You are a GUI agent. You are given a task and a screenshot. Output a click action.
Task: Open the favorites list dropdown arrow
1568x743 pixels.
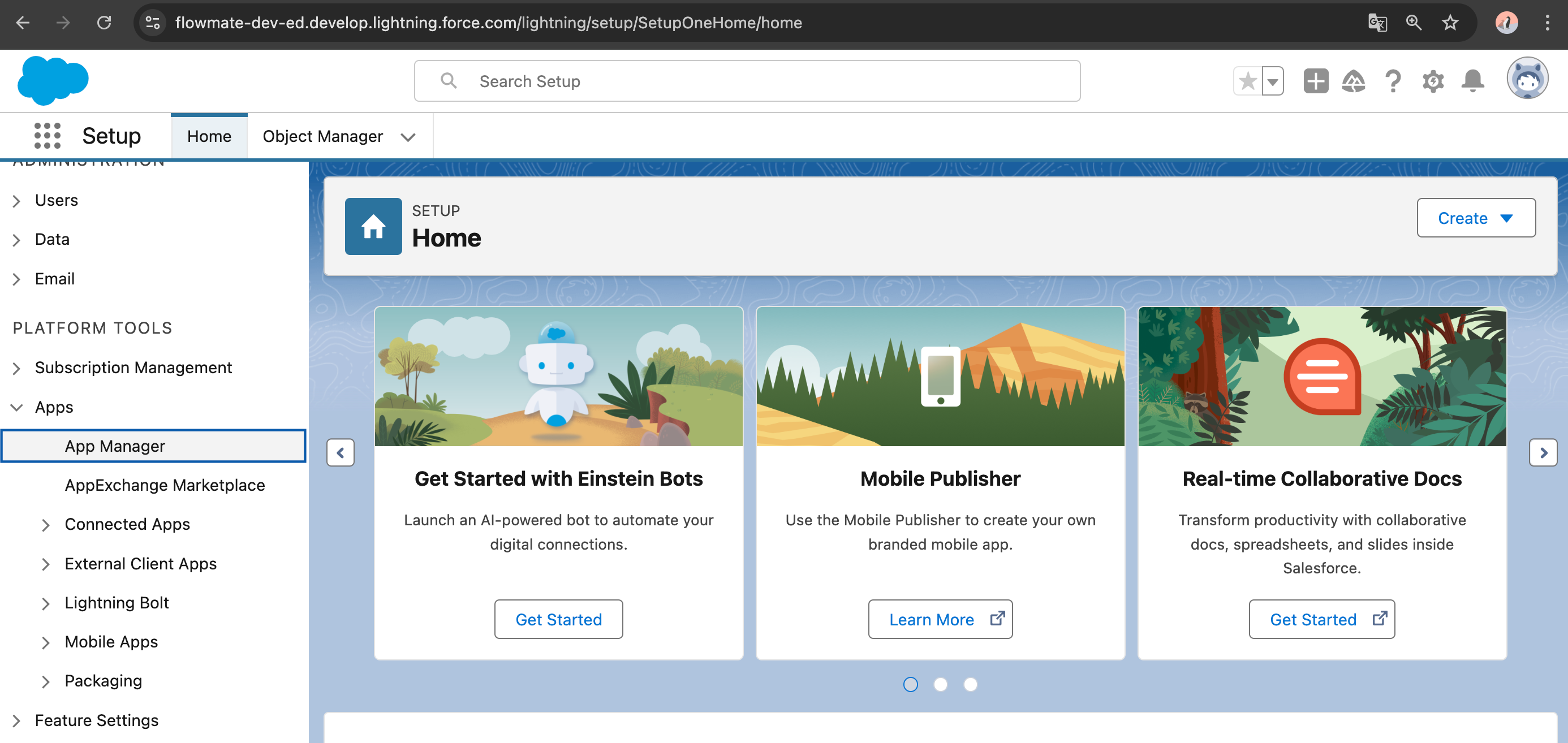coord(1273,81)
